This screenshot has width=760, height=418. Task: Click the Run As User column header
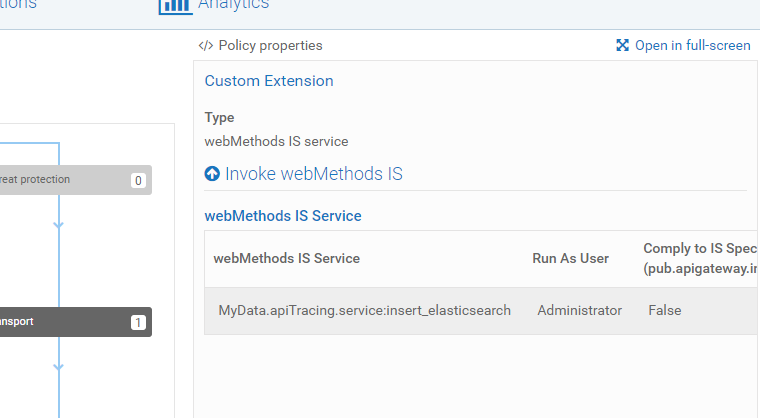tap(570, 258)
